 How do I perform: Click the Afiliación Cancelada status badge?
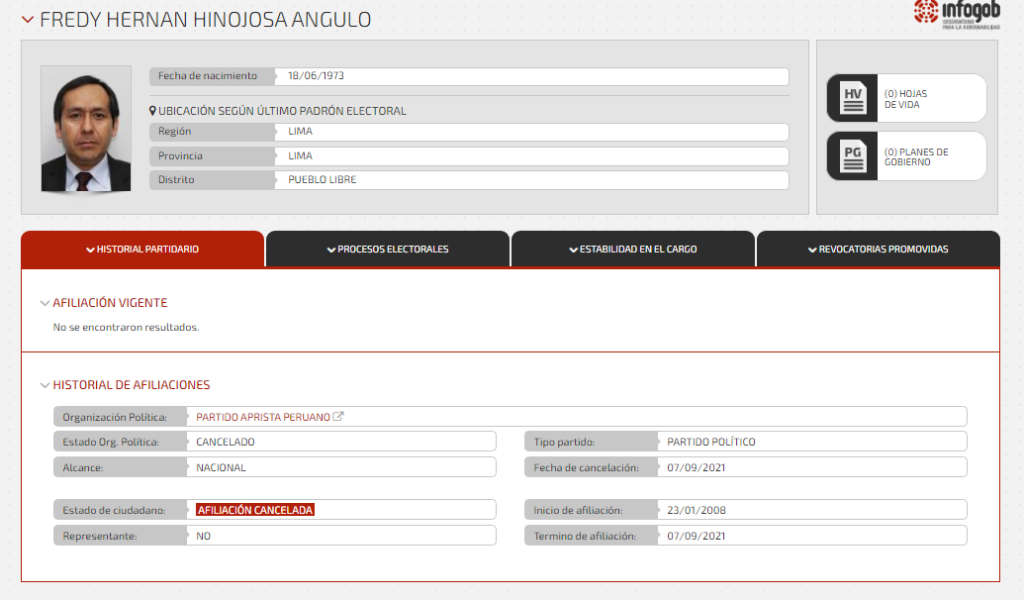pyautogui.click(x=255, y=510)
